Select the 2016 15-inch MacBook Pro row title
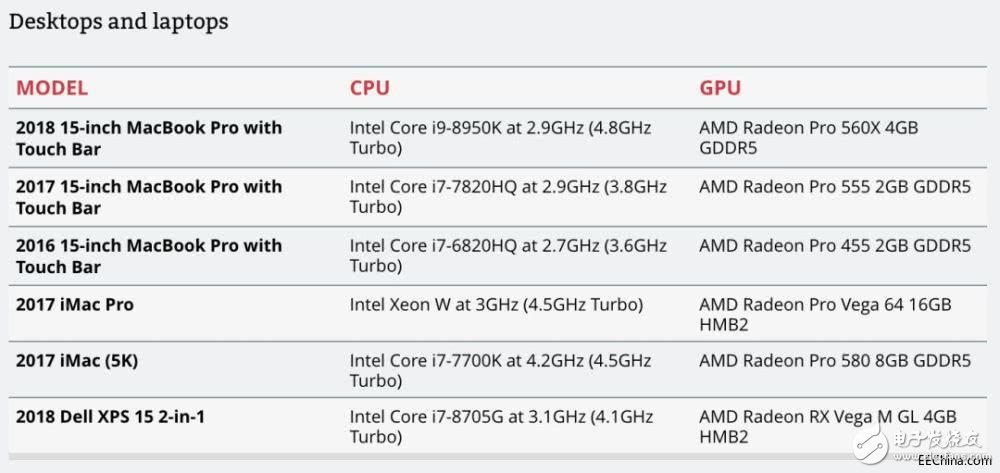The width and height of the screenshot is (1000, 473). (149, 256)
